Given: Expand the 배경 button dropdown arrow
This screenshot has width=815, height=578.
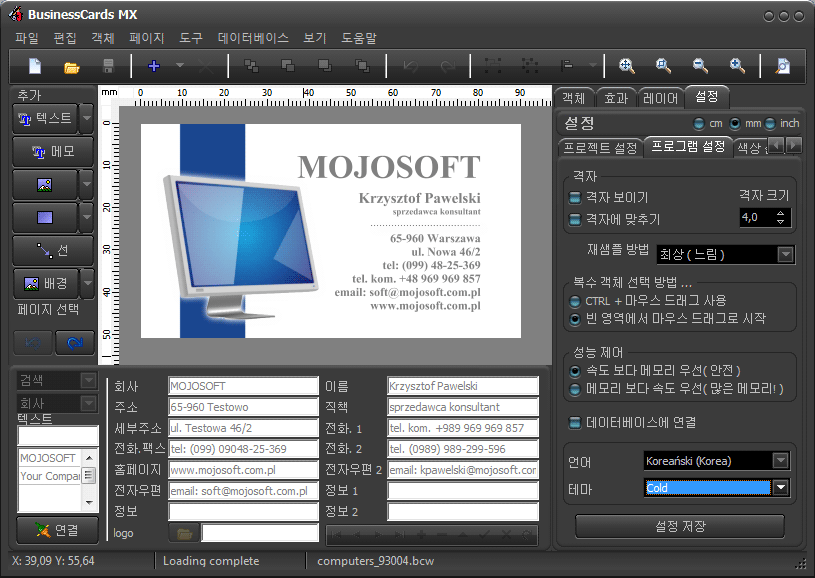Looking at the screenshot, I should pyautogui.click(x=87, y=283).
